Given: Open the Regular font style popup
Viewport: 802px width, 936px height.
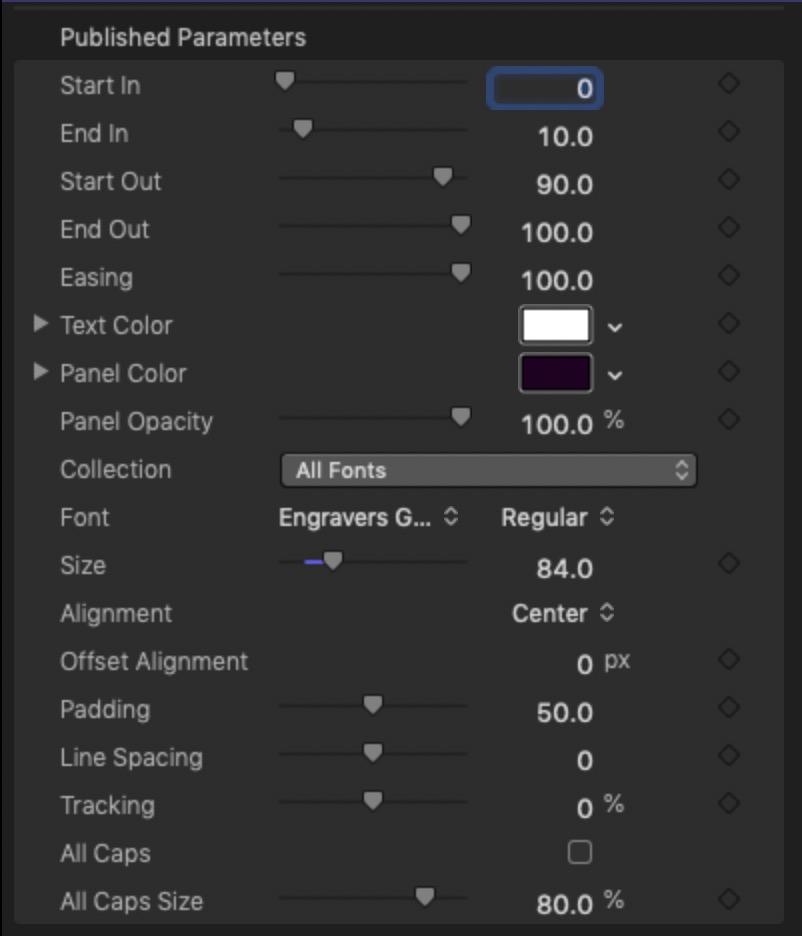Looking at the screenshot, I should 557,518.
